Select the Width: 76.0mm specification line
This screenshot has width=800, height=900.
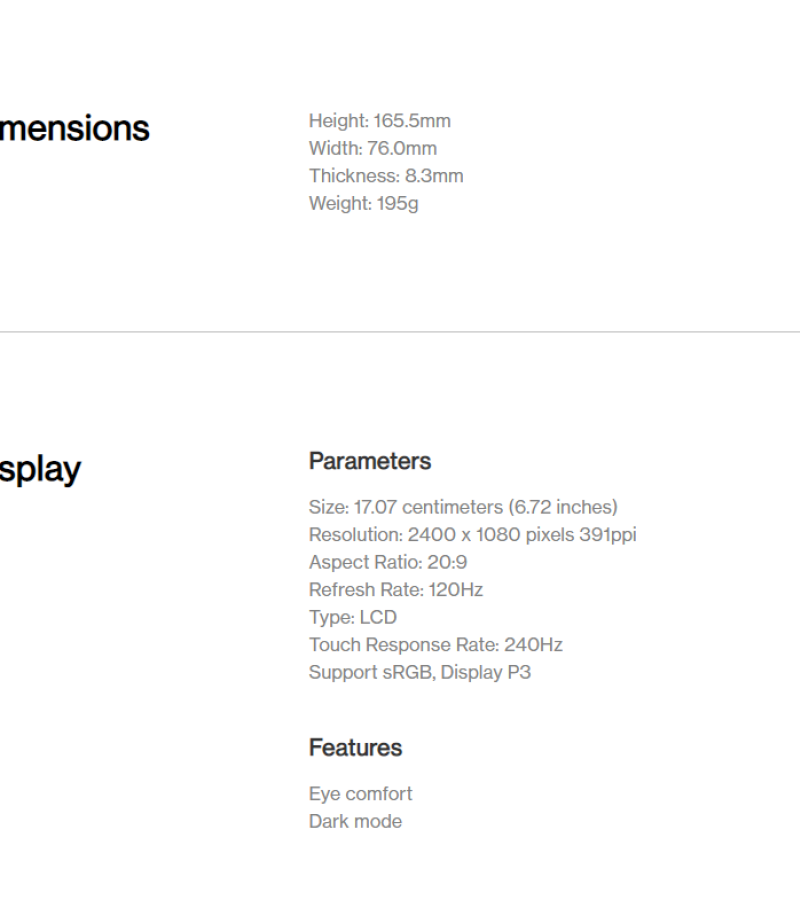372,149
